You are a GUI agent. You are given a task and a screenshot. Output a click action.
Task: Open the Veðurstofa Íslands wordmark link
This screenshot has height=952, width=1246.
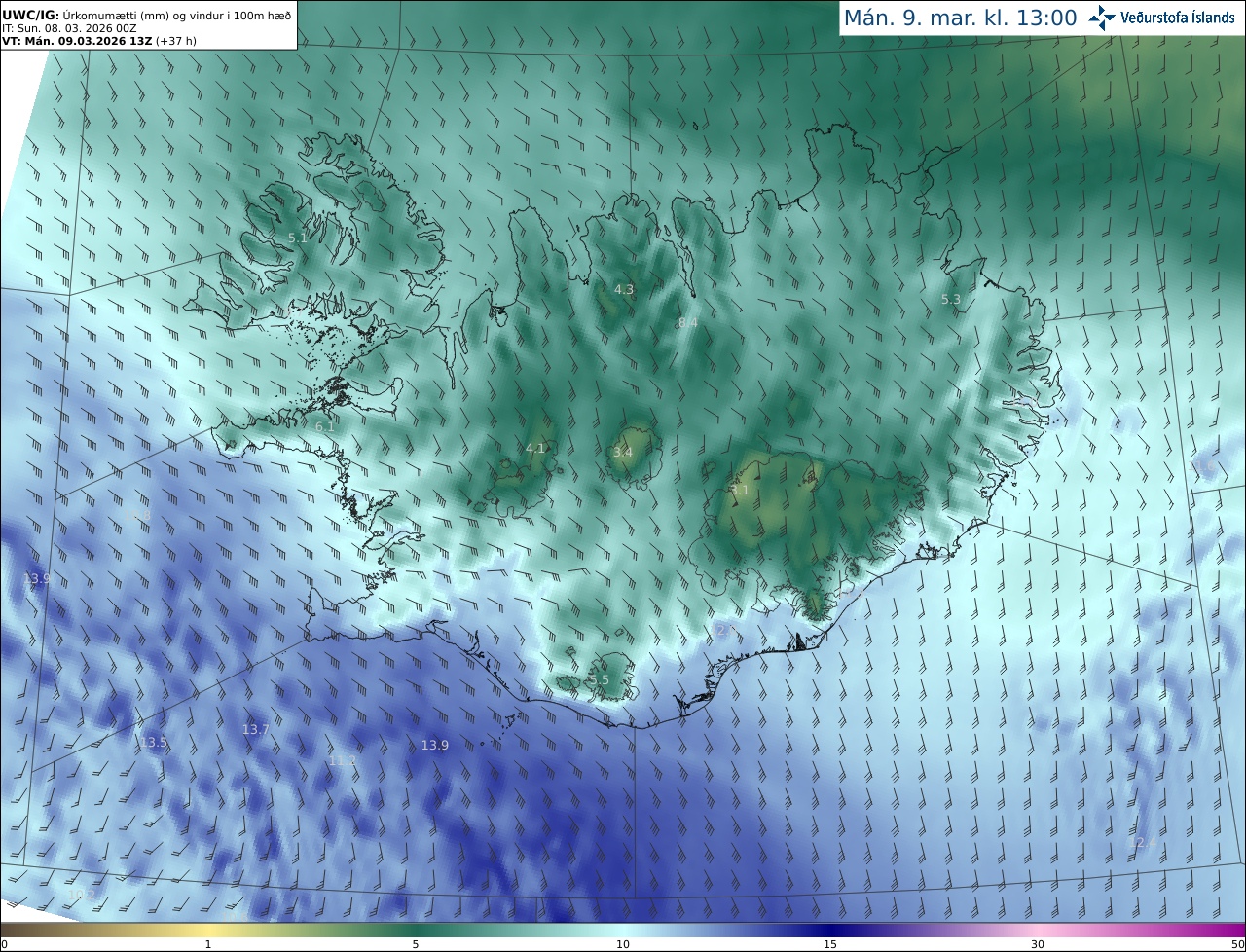(1178, 18)
